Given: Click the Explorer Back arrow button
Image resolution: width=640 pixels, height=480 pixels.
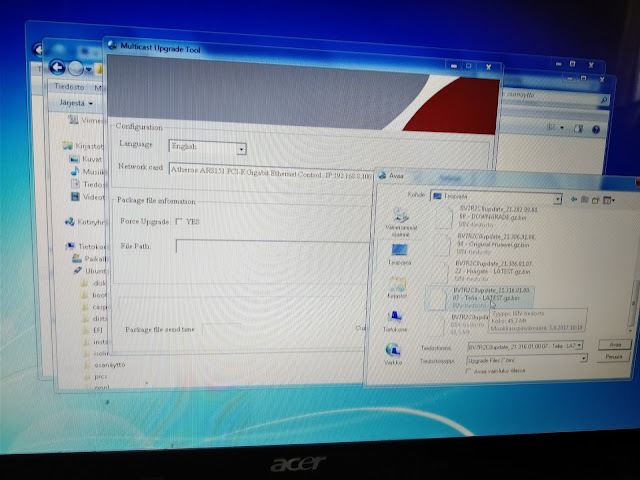Looking at the screenshot, I should pos(58,67).
